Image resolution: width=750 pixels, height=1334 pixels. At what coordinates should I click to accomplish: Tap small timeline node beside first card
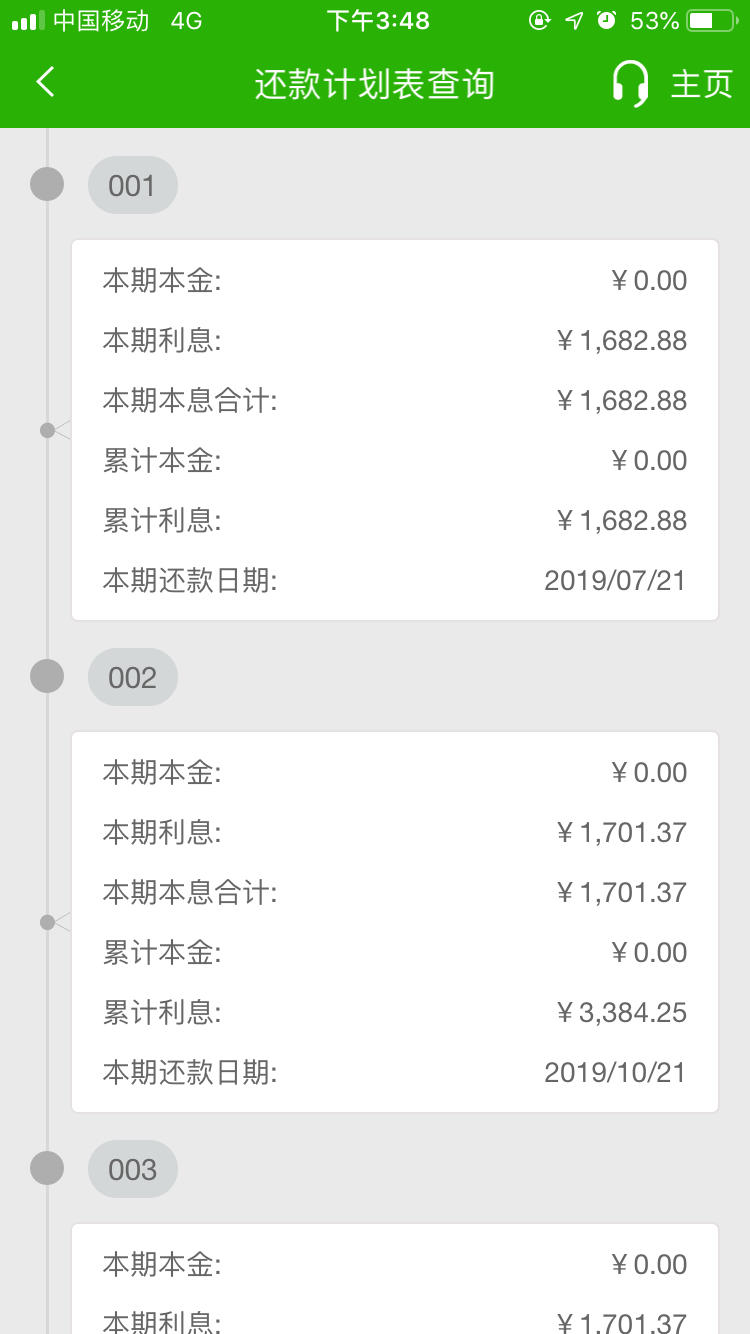(x=47, y=430)
